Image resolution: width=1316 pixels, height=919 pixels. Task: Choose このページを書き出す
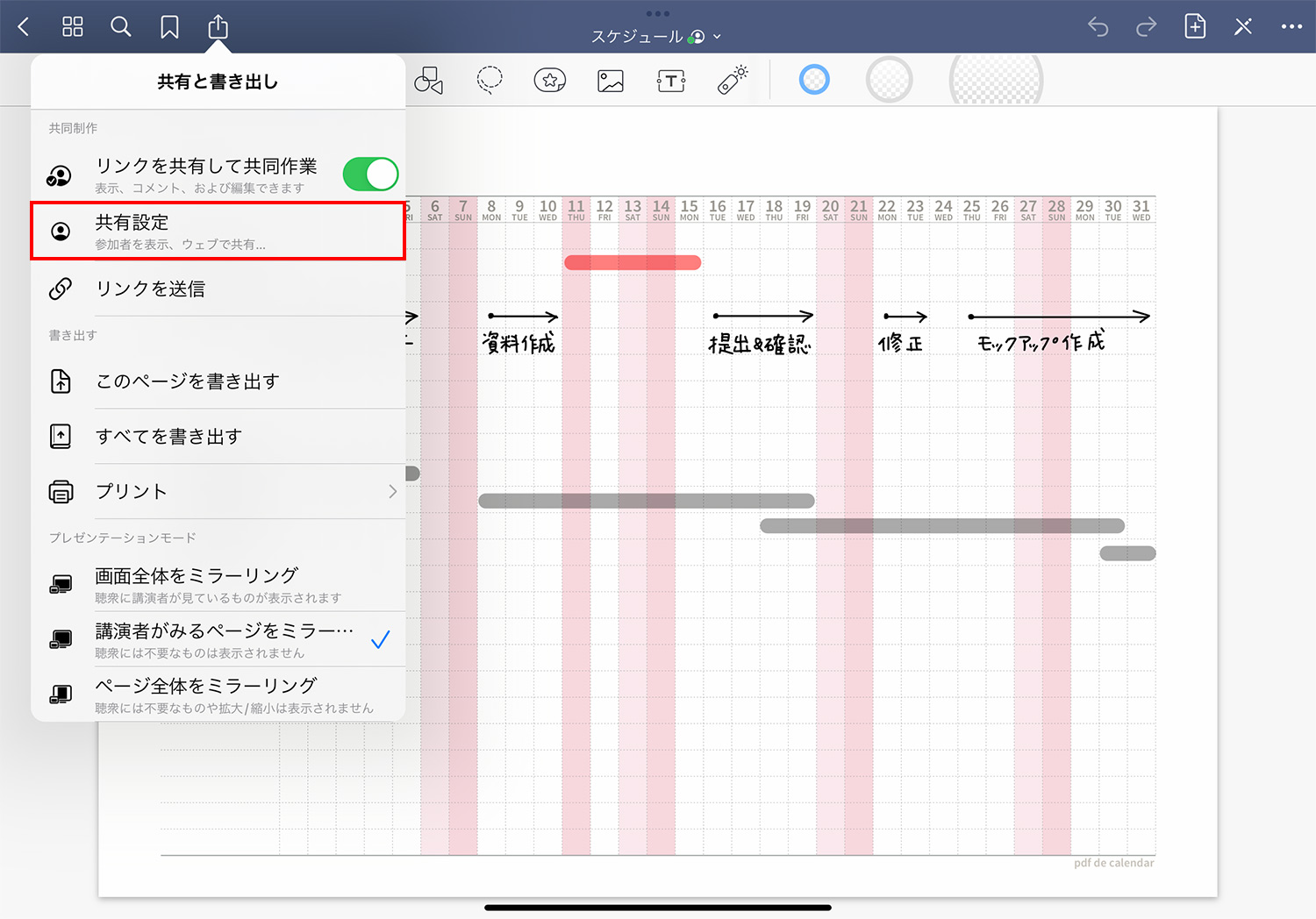[218, 381]
